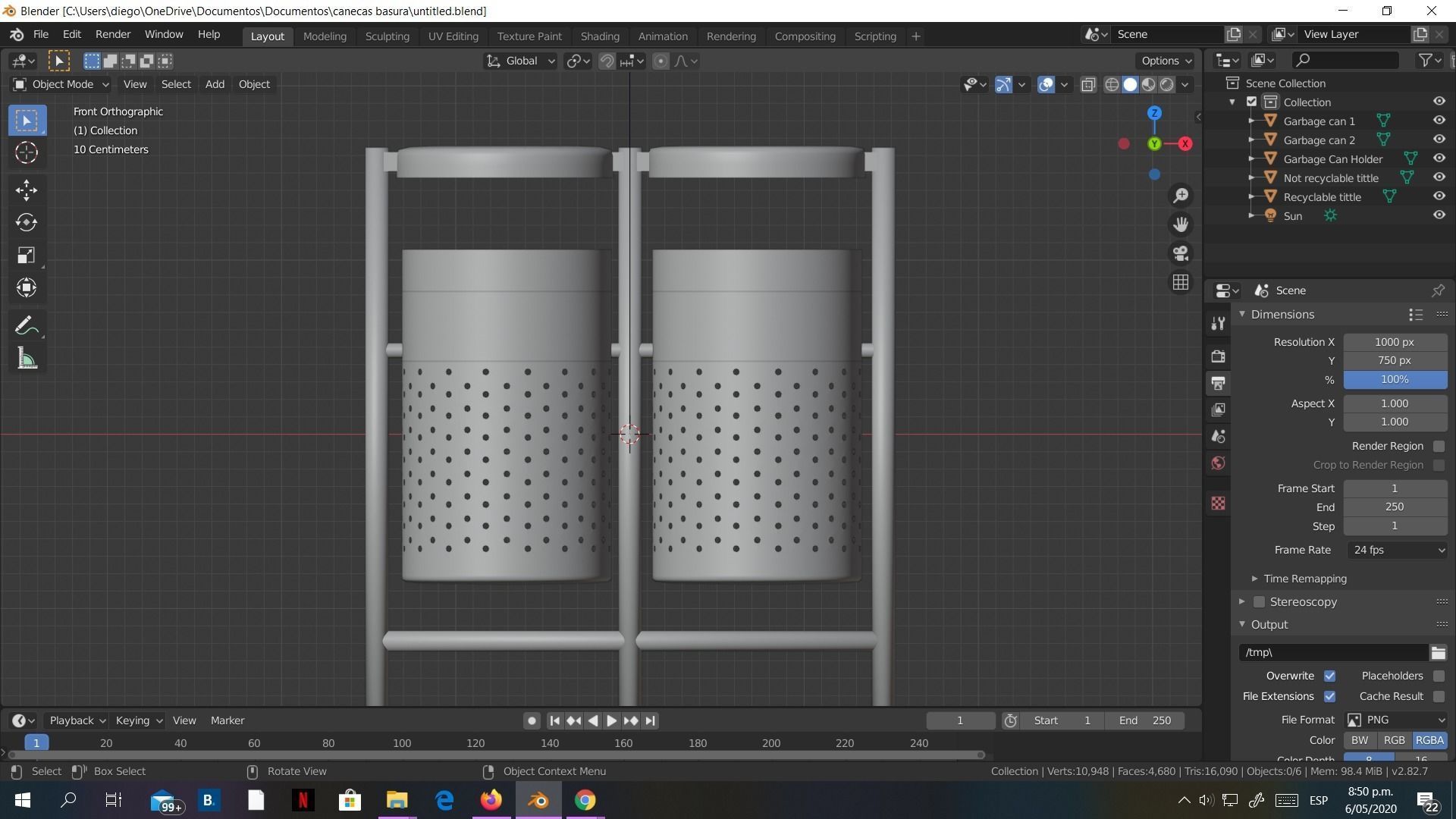Disable the Overwrite checkbox
1456x819 pixels.
1329,676
